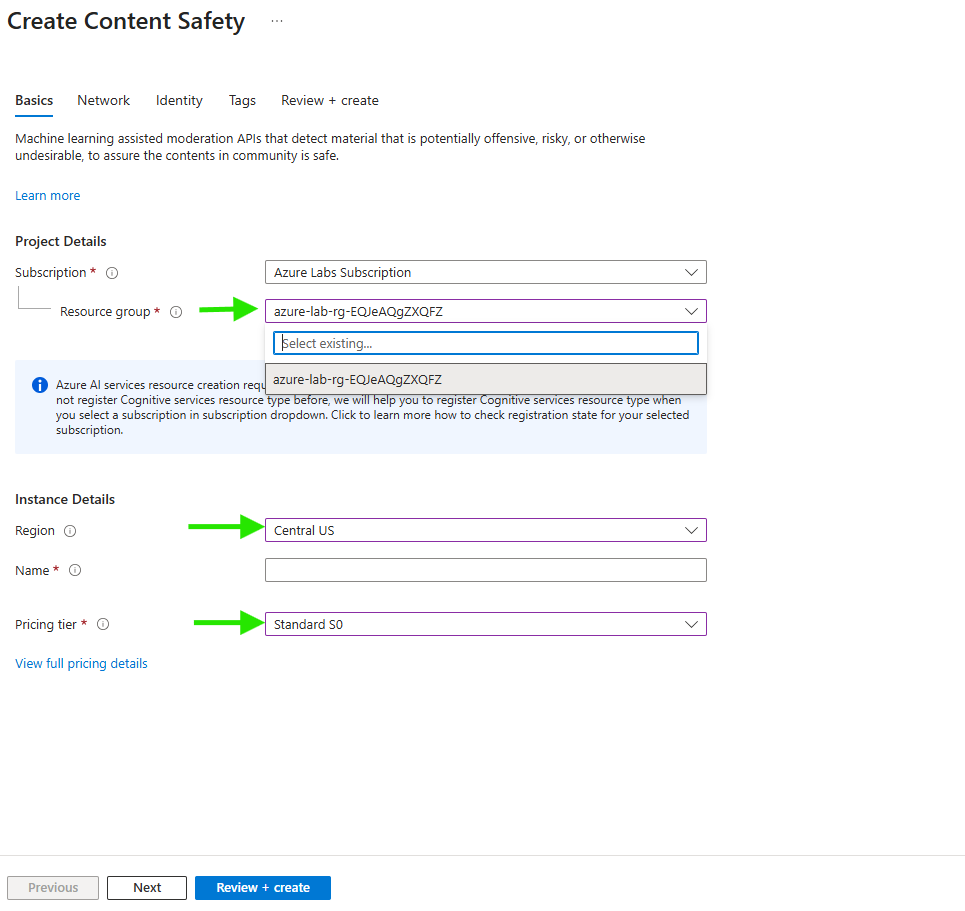Select azure-lab-rg-EQJeAQgZXQFZ from the list
Viewport: 965px width, 911px height.
point(485,379)
